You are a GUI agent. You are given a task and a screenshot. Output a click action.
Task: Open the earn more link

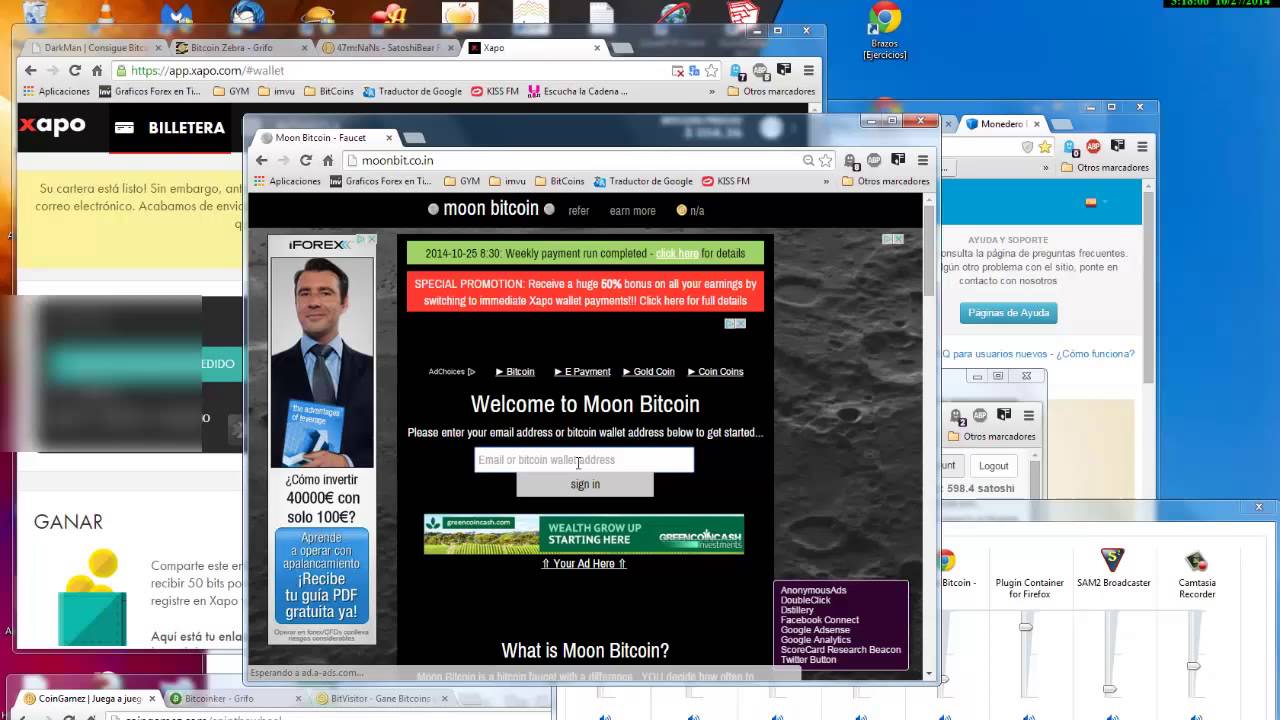click(x=633, y=211)
